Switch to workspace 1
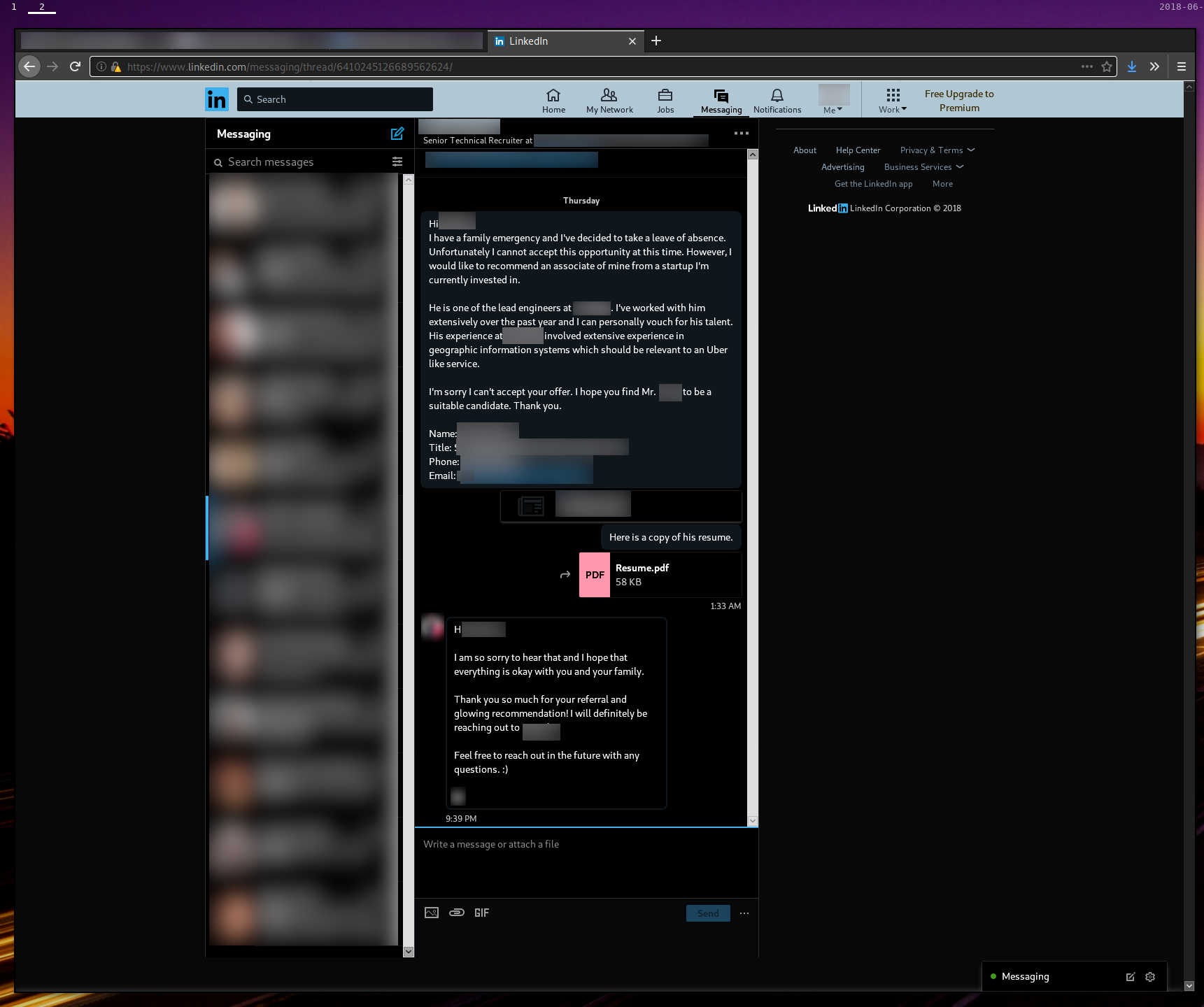Screen dimensions: 1204x1007 [x=14, y=7]
